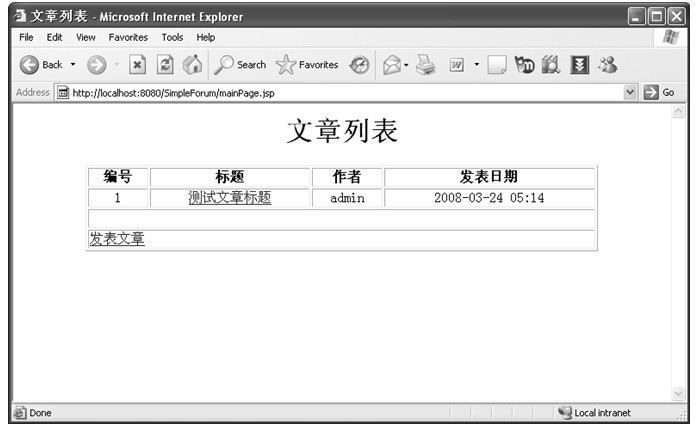
Task: Click the IE title bar document icon
Action: coord(20,16)
